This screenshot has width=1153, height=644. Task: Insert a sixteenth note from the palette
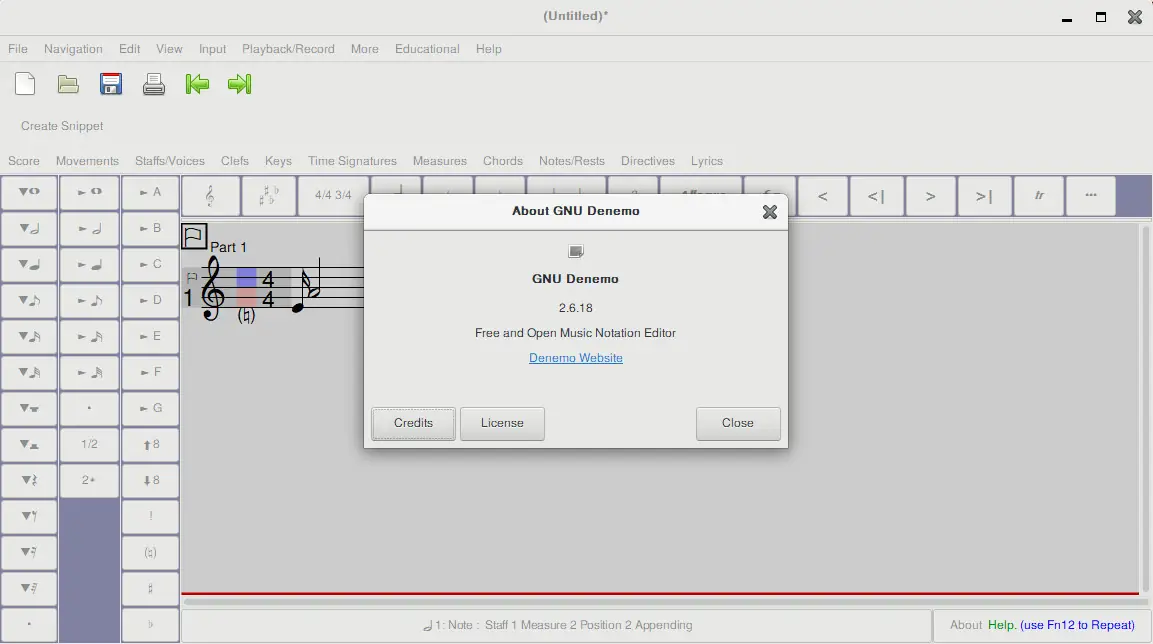29,336
